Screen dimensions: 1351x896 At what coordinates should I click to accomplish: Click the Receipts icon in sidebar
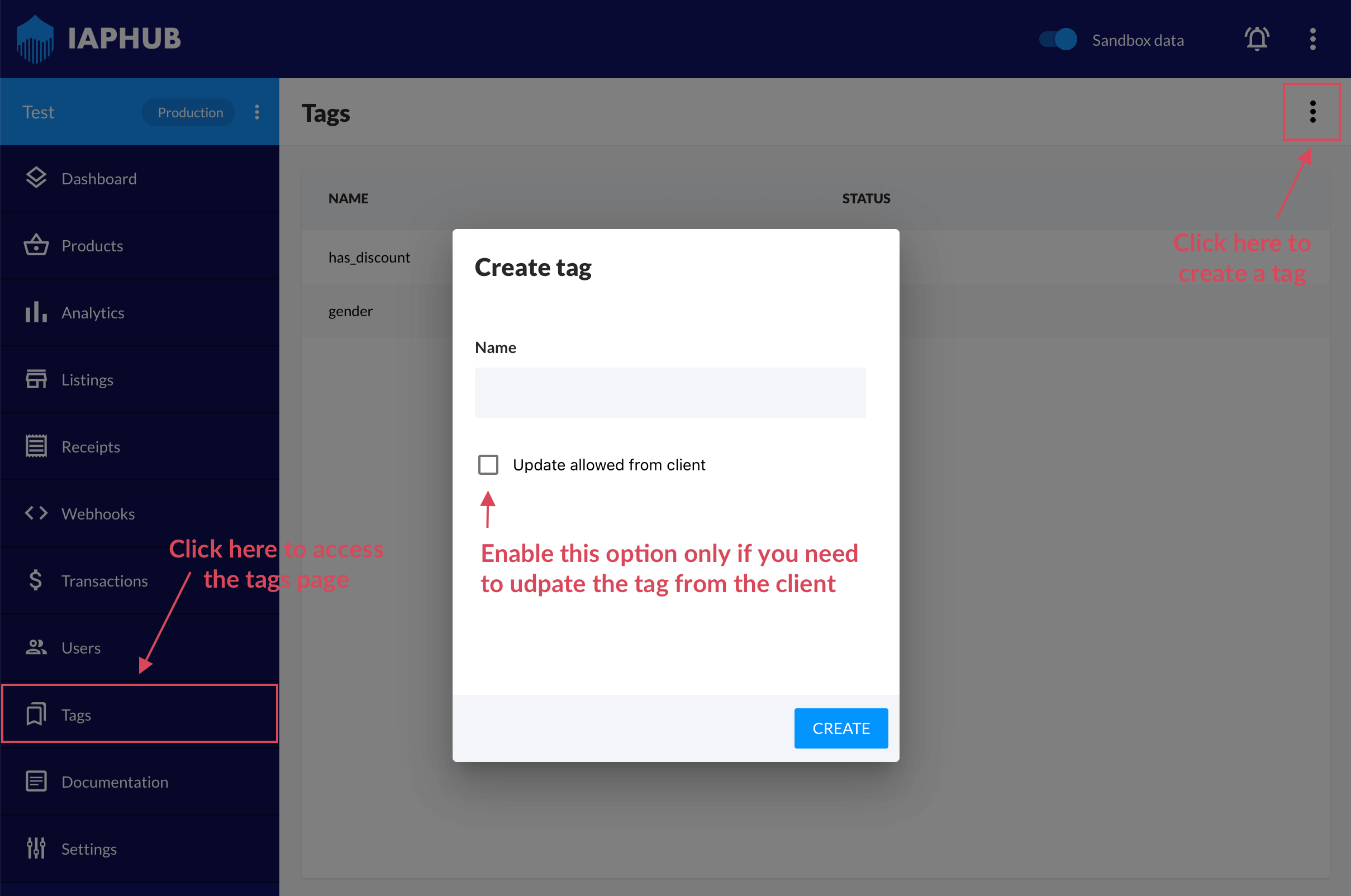coord(36,446)
